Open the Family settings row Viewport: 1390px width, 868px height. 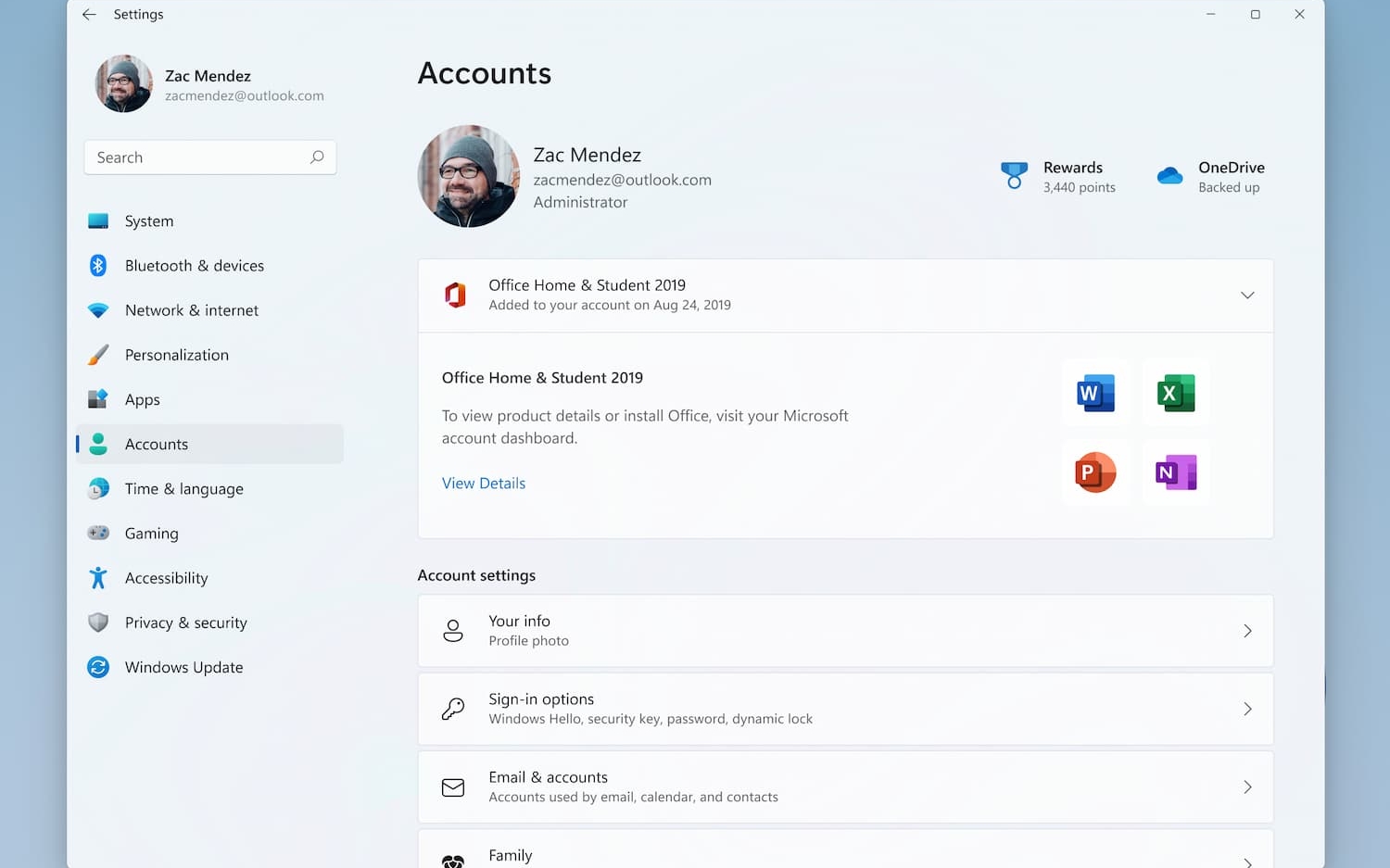[845, 855]
